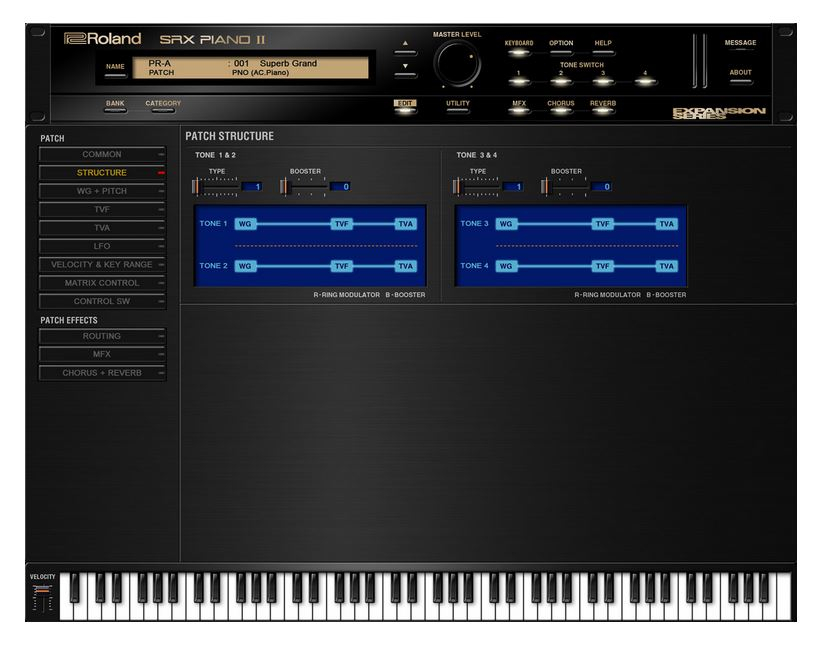
Task: Switch to the WG + PITCH page
Action: (x=102, y=191)
